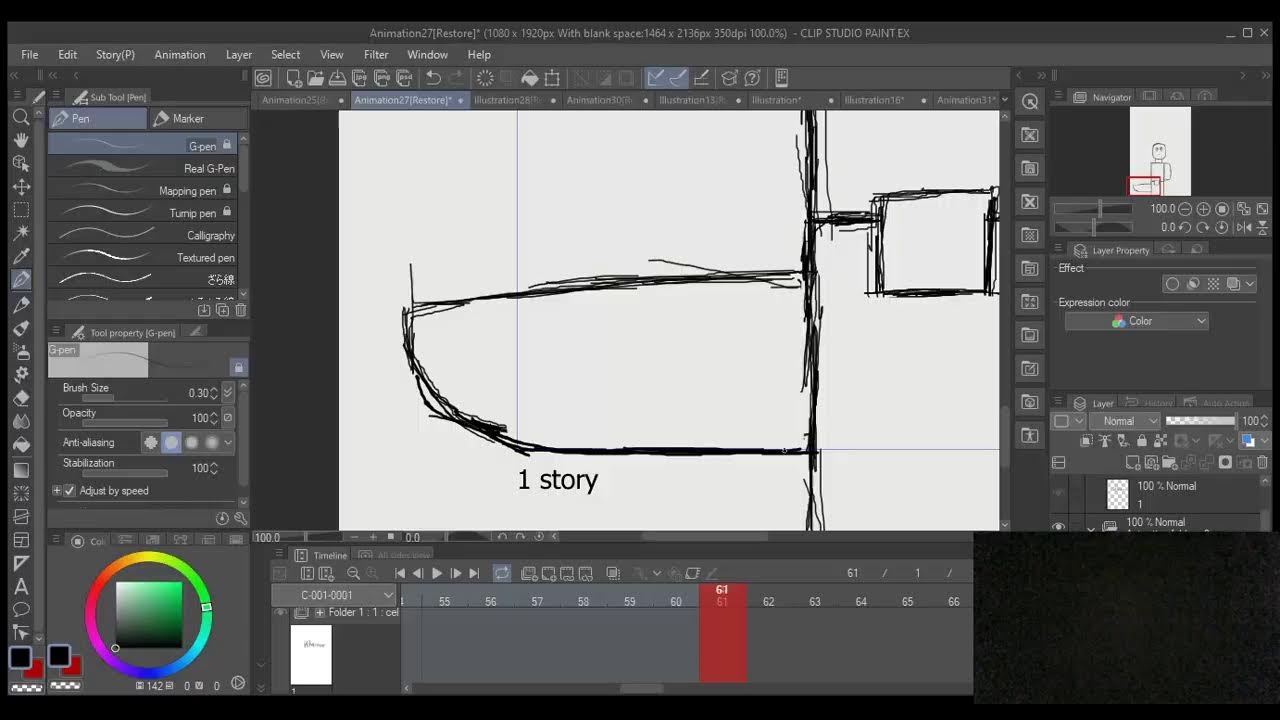Select the Text tool

tap(21, 587)
